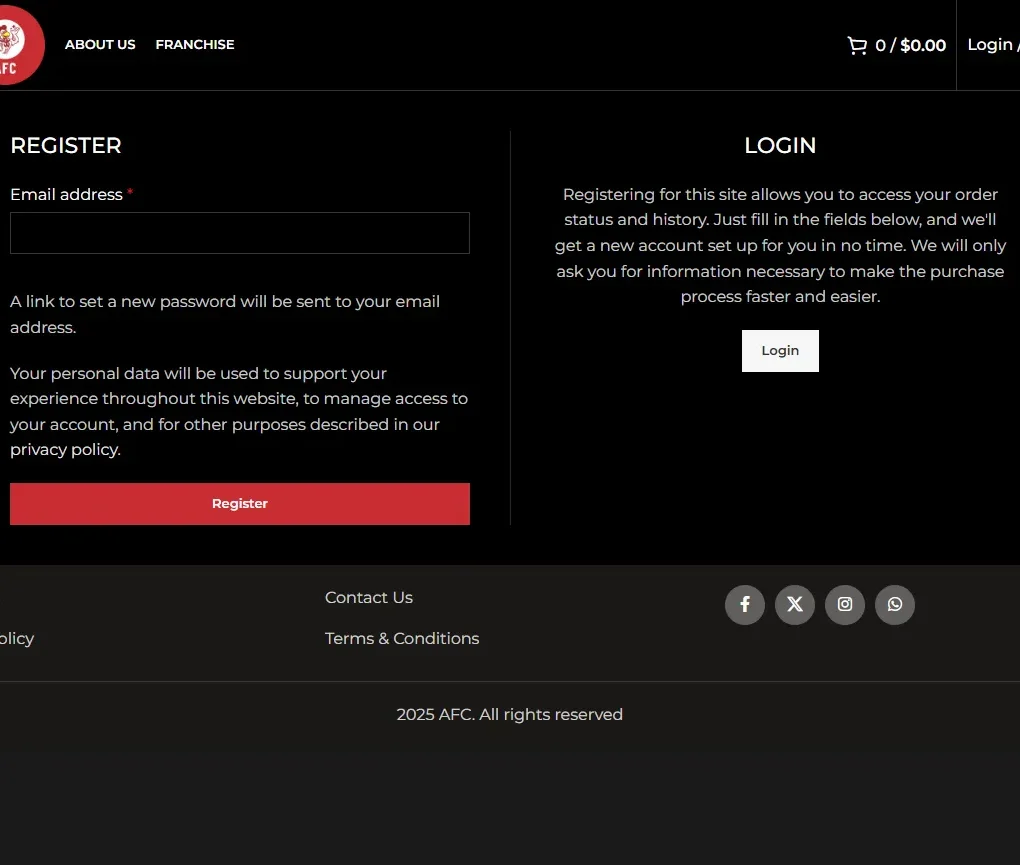Viewport: 1020px width, 865px height.
Task: Open the privacy policy link in the register text
Action: (65, 450)
